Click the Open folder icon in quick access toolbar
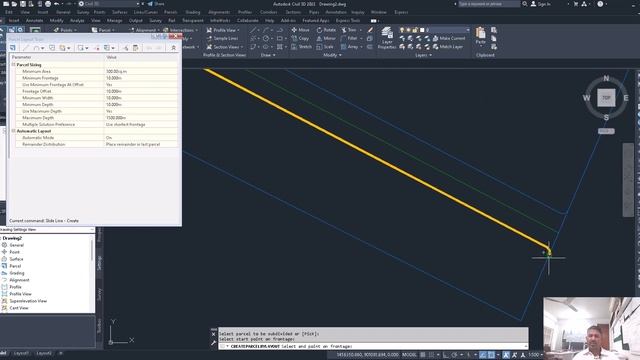This screenshot has height=360, width=640. click(x=14, y=4)
